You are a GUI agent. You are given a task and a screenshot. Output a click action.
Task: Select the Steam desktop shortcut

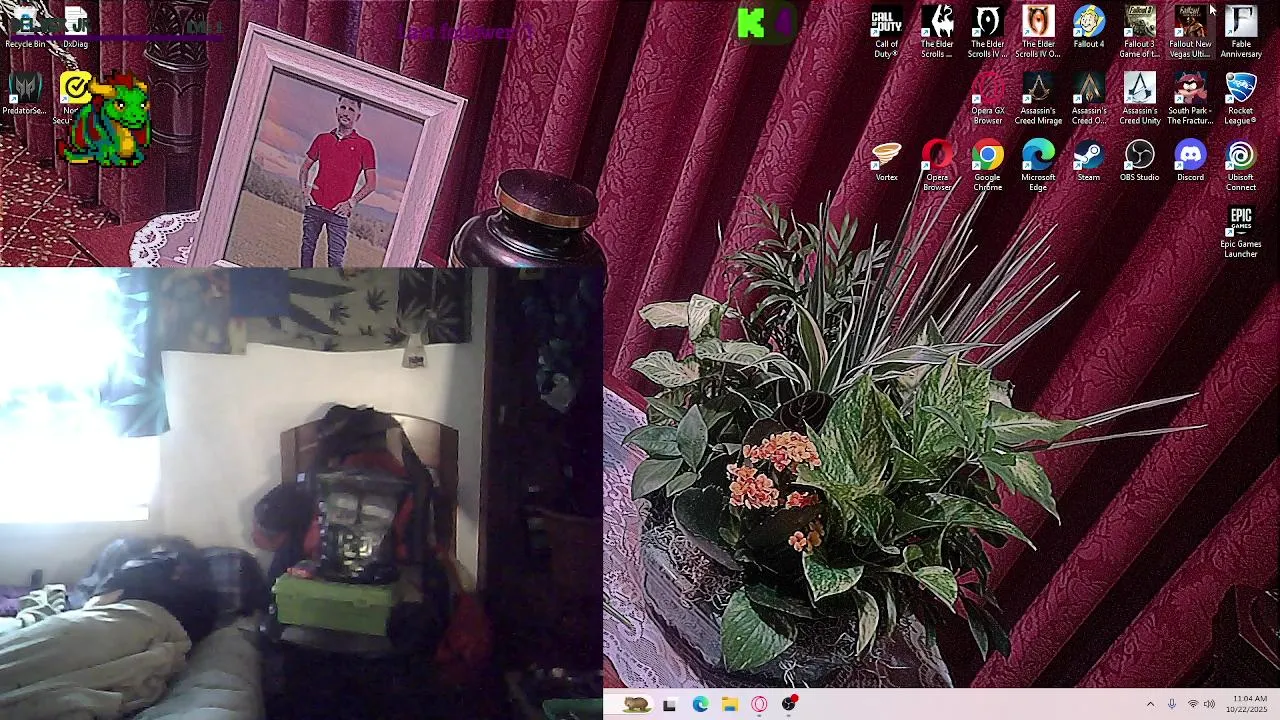pyautogui.click(x=1089, y=162)
